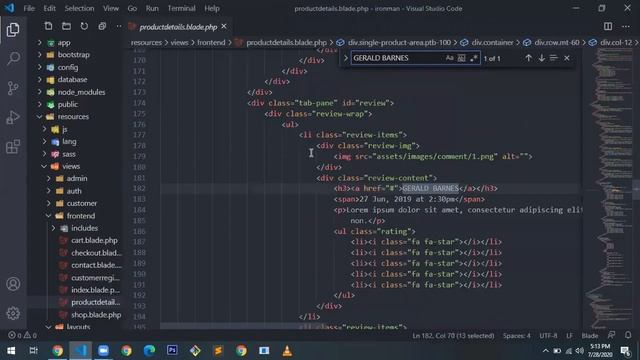The image size is (640, 360).
Task: Expand the node_modules folder
Action: coord(81,92)
